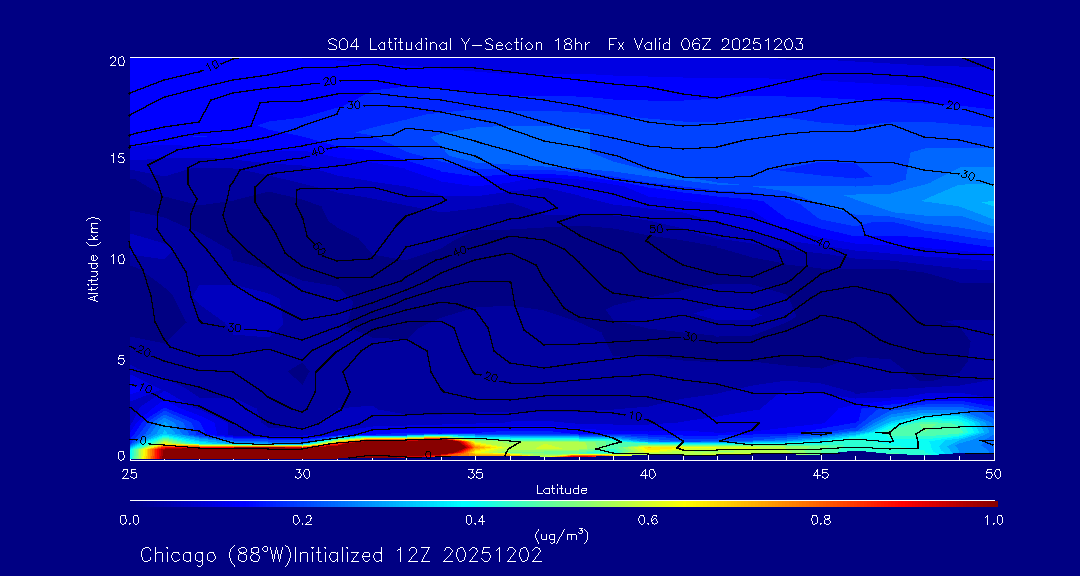
Task: Select altitude axis tick label 10
Action: 116,259
